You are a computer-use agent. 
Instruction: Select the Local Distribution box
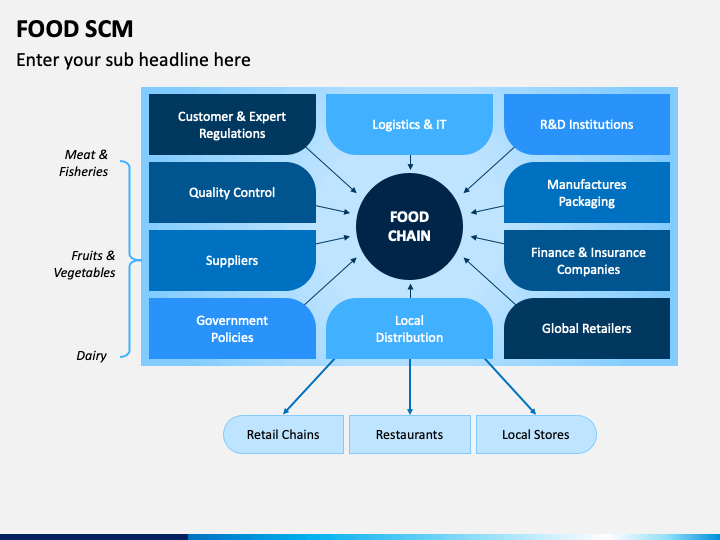tap(409, 328)
